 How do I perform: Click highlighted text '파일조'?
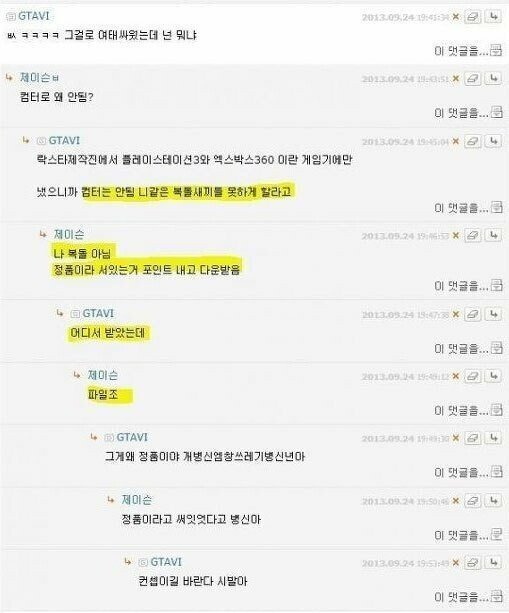click(x=103, y=395)
